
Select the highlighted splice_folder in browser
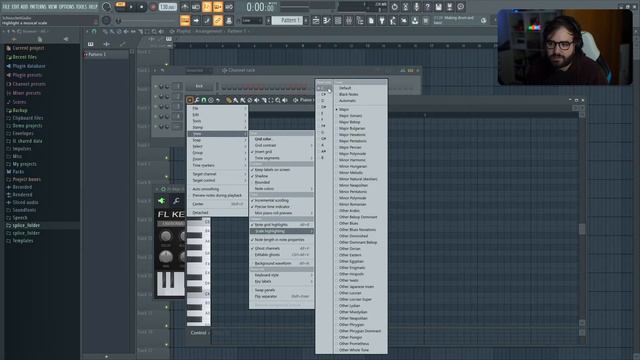point(26,225)
